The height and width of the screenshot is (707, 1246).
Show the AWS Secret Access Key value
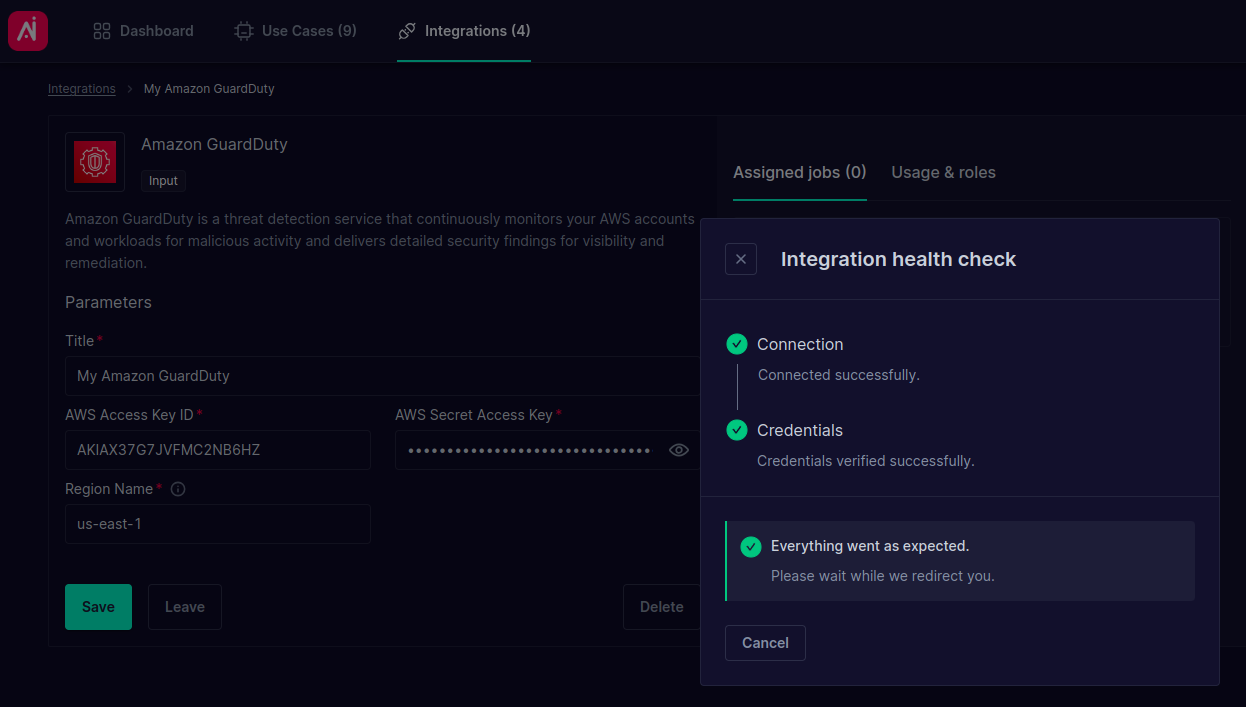[679, 450]
